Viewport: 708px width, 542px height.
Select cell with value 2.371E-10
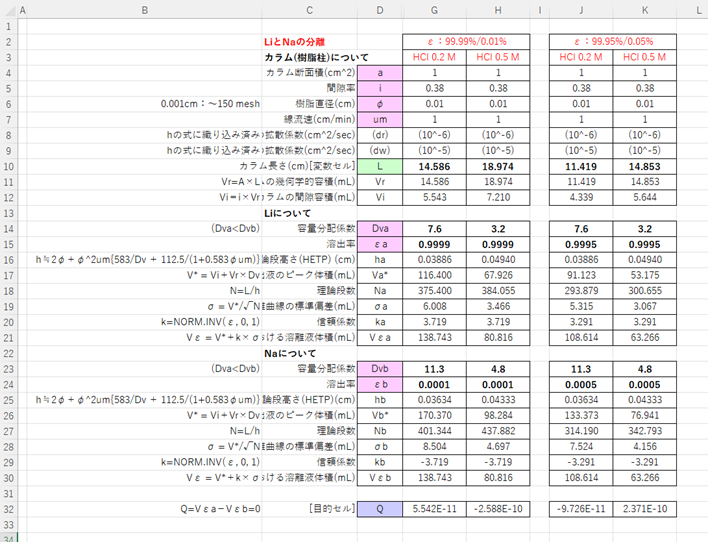pyautogui.click(x=645, y=509)
